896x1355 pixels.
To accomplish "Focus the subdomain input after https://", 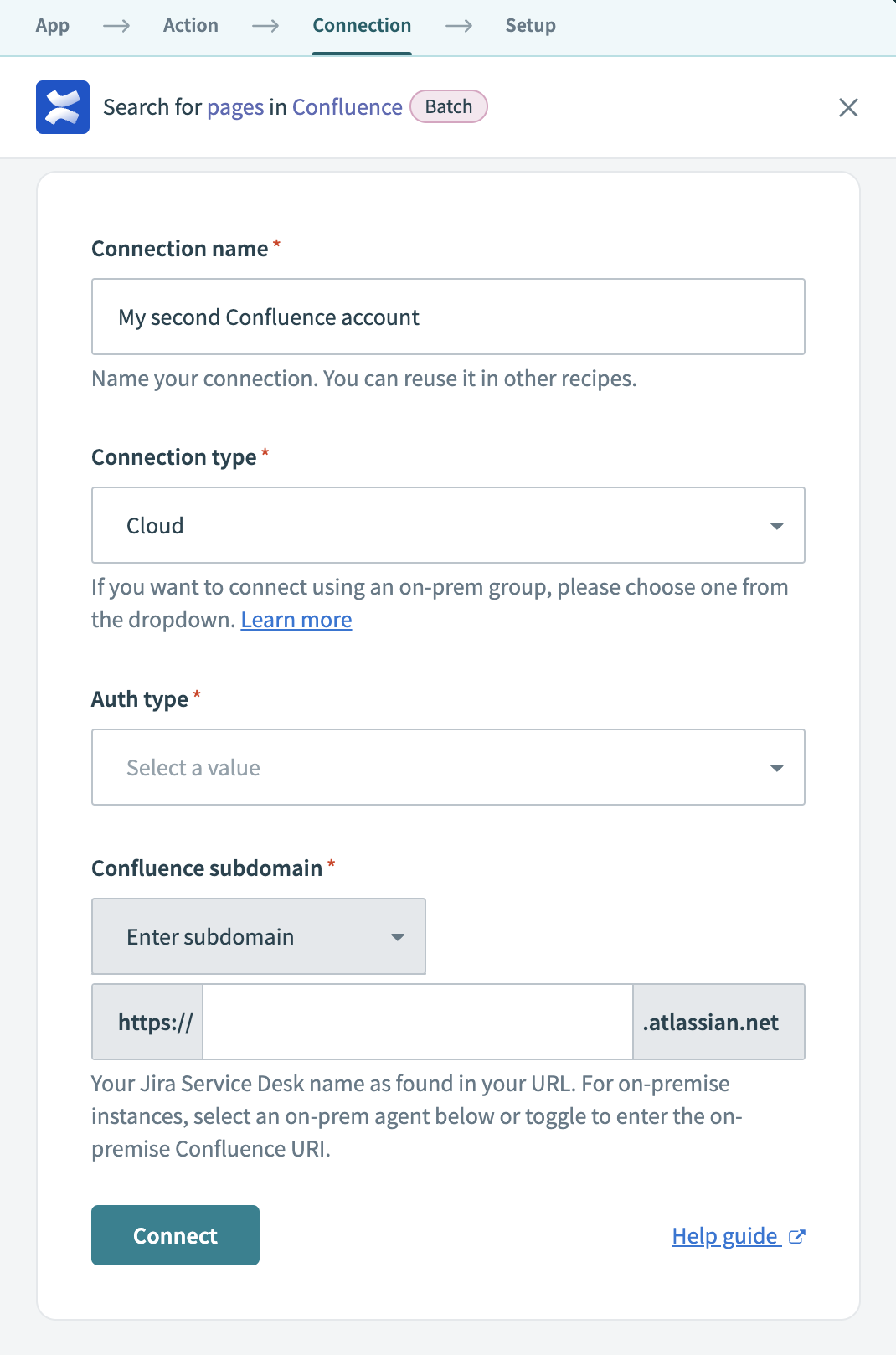I will [417, 1022].
